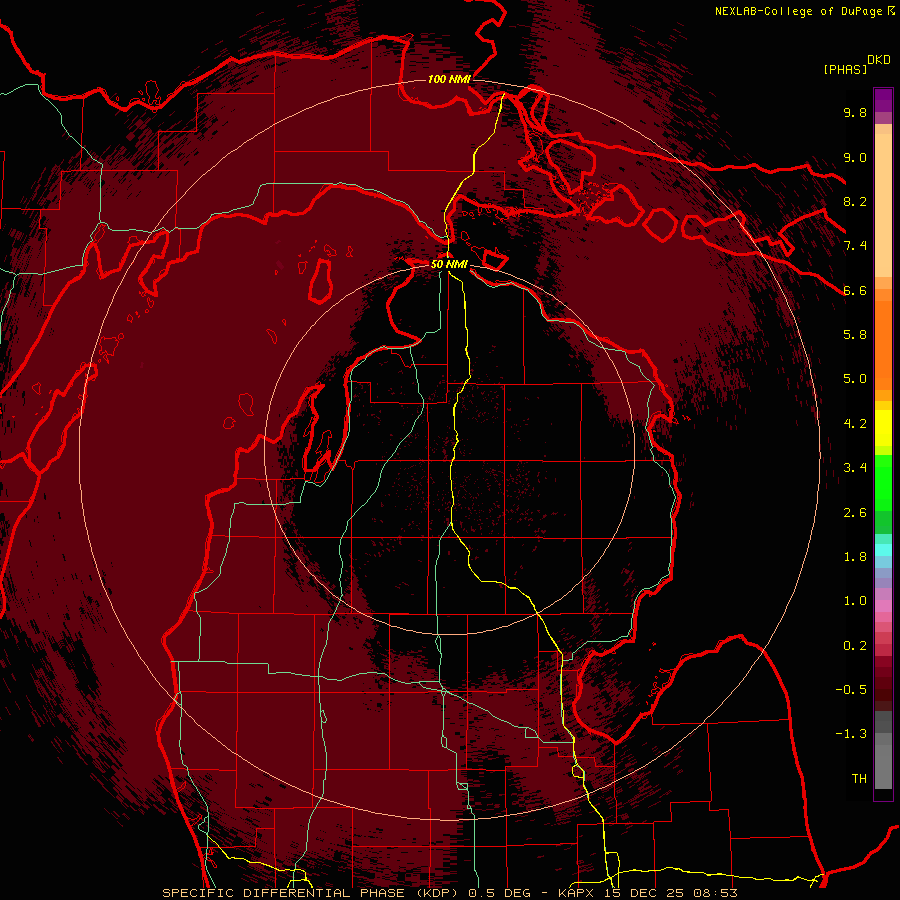Screen dimensions: 900x900
Task: Click the TH label at the legend bottom
Action: pos(859,779)
